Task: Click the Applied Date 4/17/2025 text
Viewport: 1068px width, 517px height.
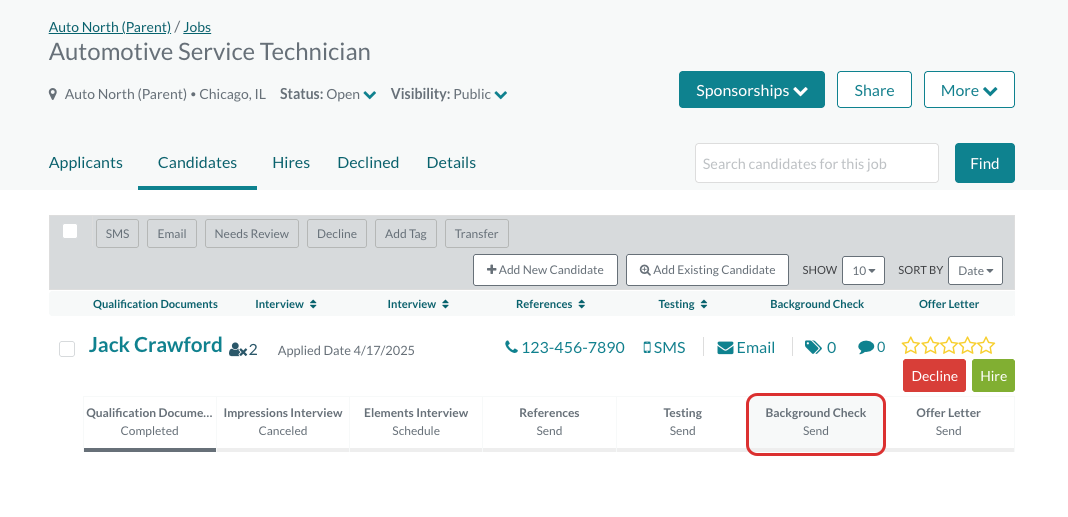Action: [346, 351]
